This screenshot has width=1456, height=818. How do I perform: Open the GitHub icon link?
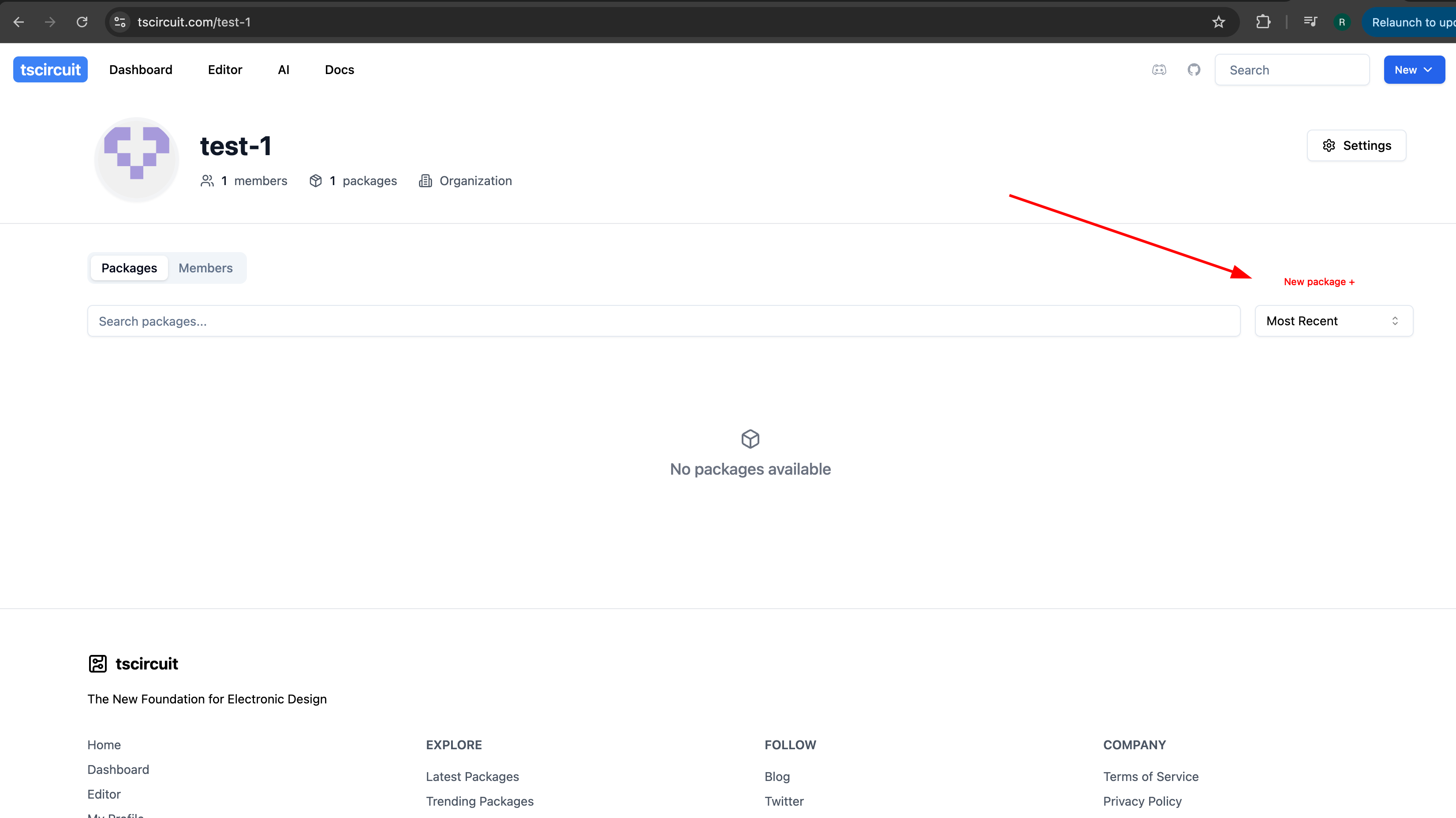(x=1194, y=70)
